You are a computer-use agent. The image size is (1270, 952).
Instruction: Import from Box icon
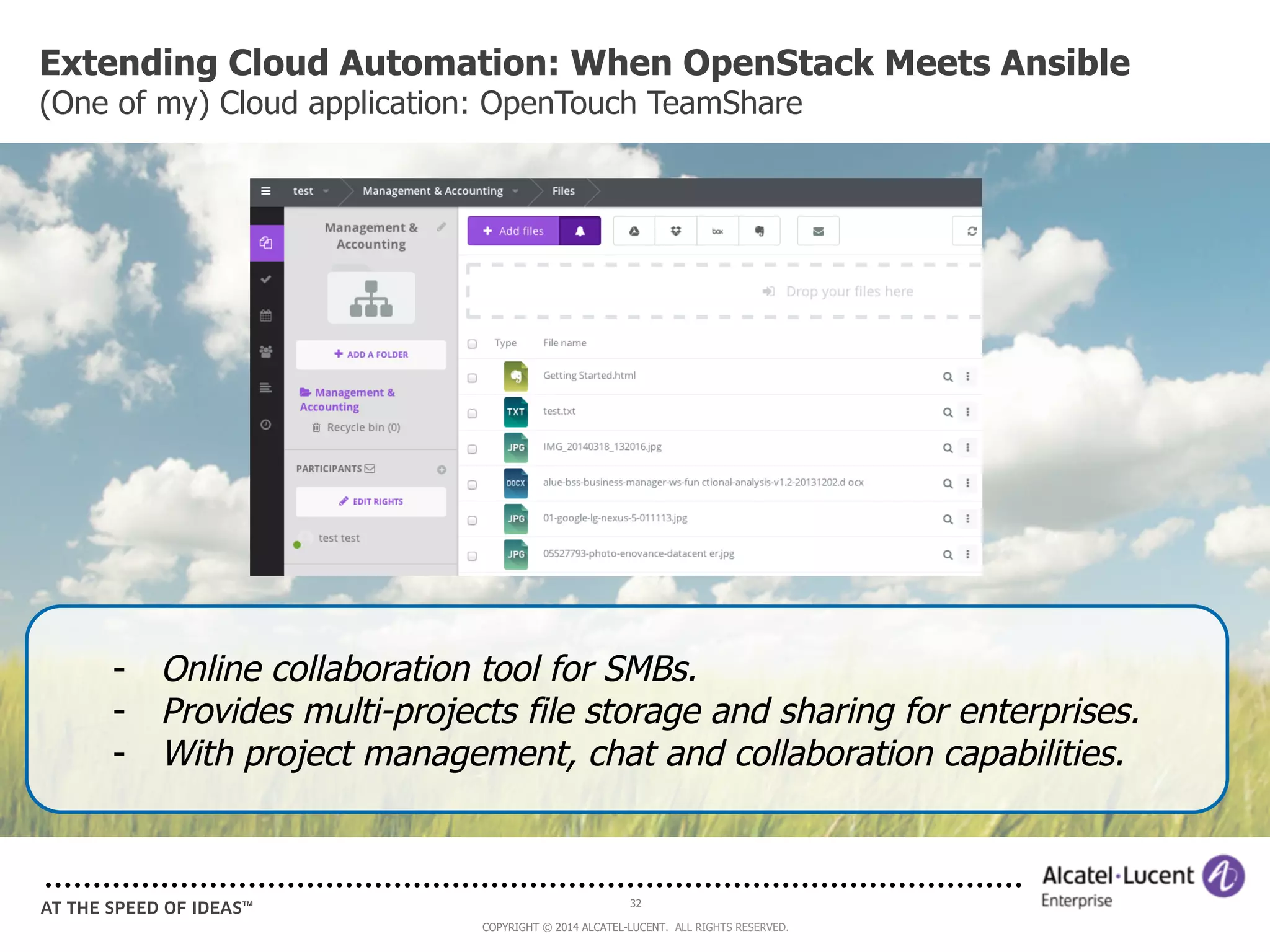point(717,231)
